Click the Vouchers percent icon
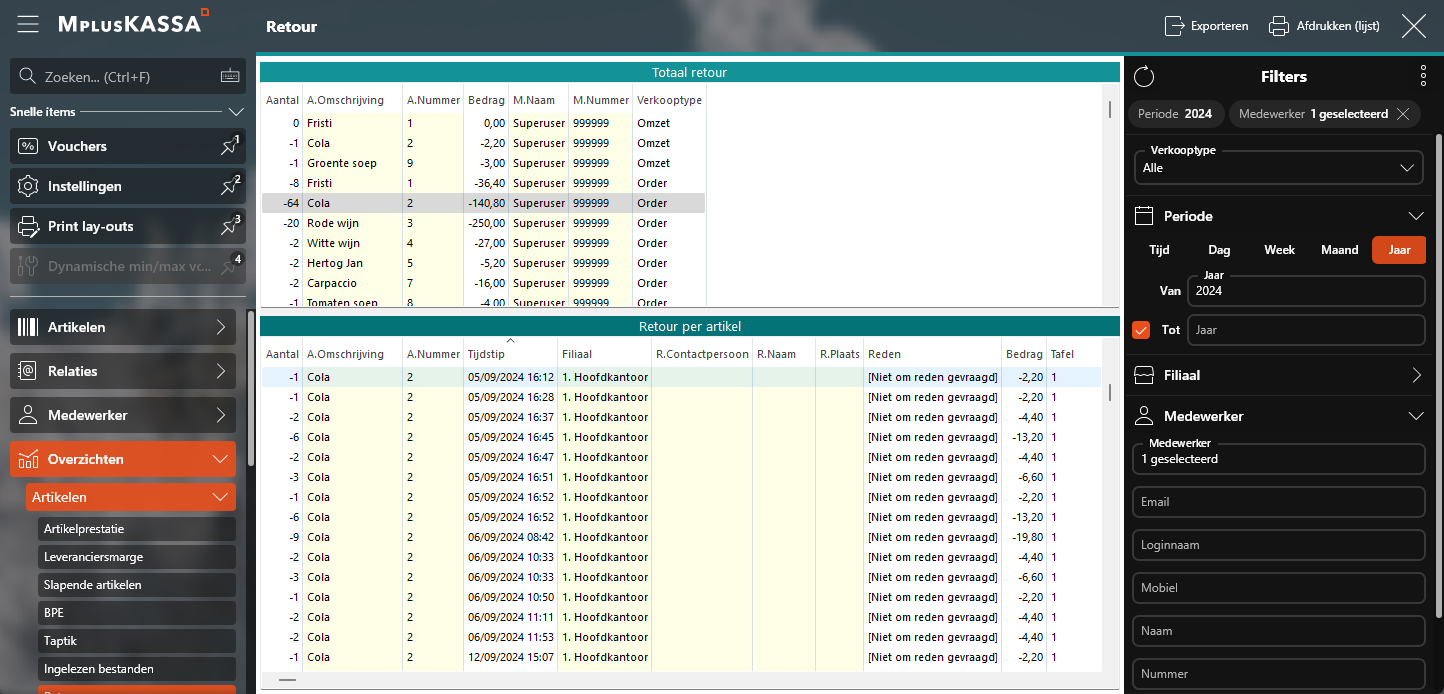1444x694 pixels. (x=29, y=146)
